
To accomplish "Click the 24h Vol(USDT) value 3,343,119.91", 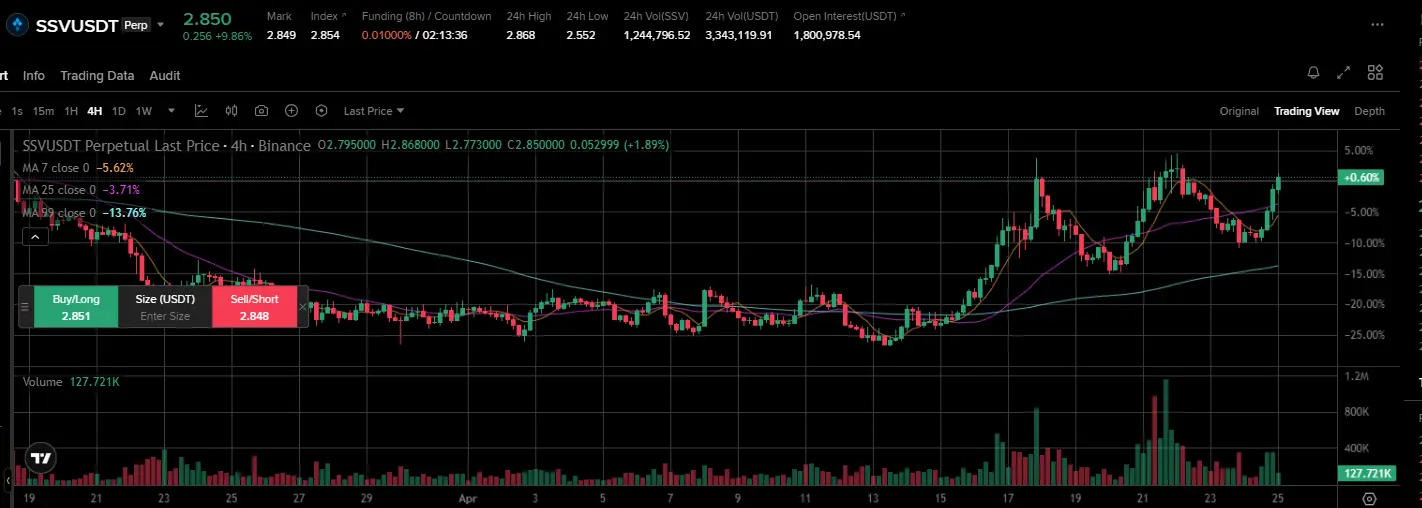I will [x=738, y=35].
